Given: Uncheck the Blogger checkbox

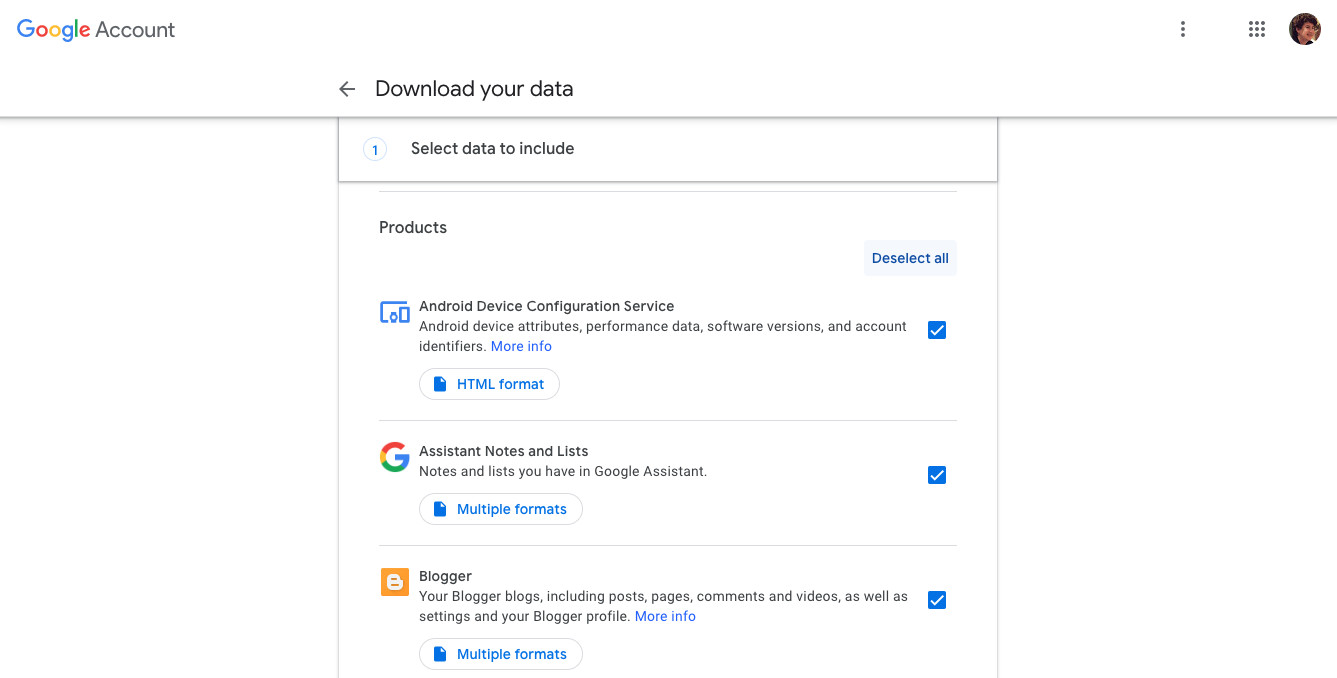Looking at the screenshot, I should [937, 600].
